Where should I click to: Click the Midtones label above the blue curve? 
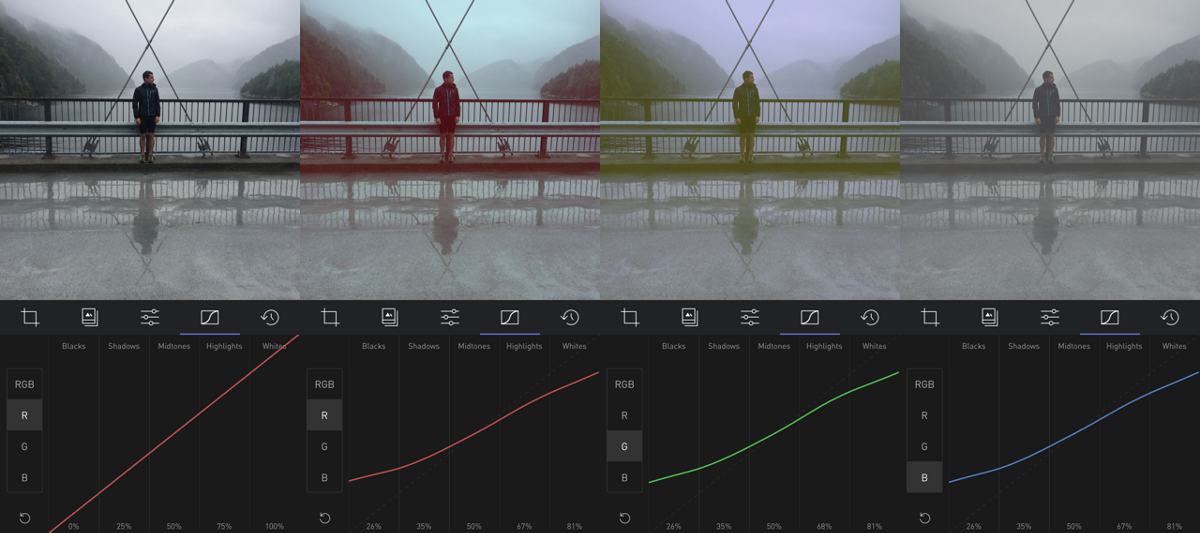(x=1074, y=346)
